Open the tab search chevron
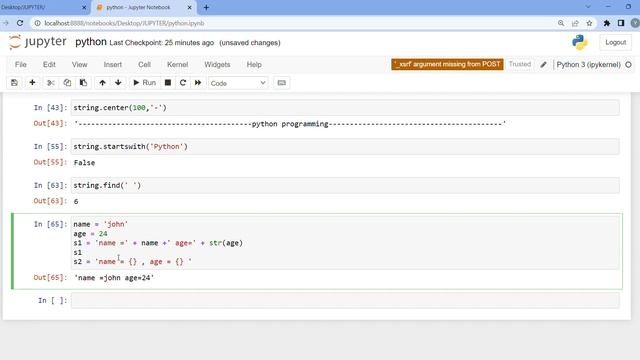Screen dimensions: 640x360 (588, 7)
